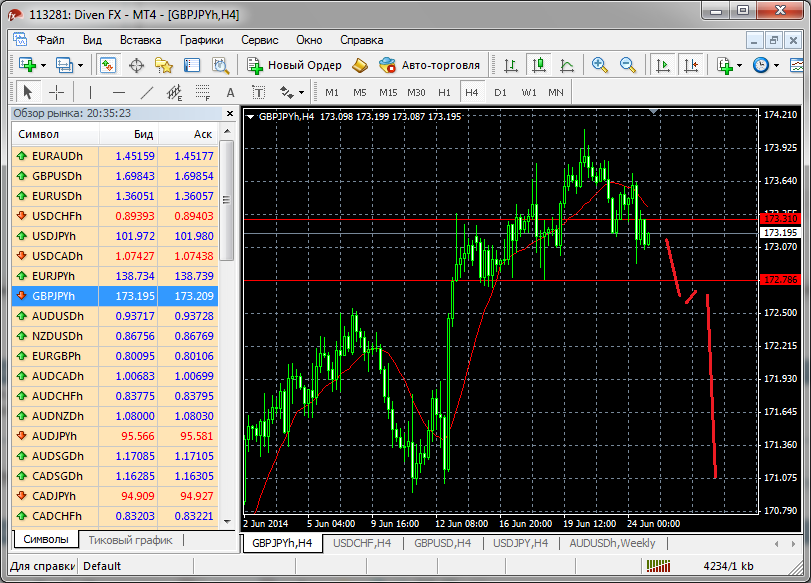The image size is (811, 583).
Task: Expand the New Chart dropdown arrow
Action: point(43,66)
